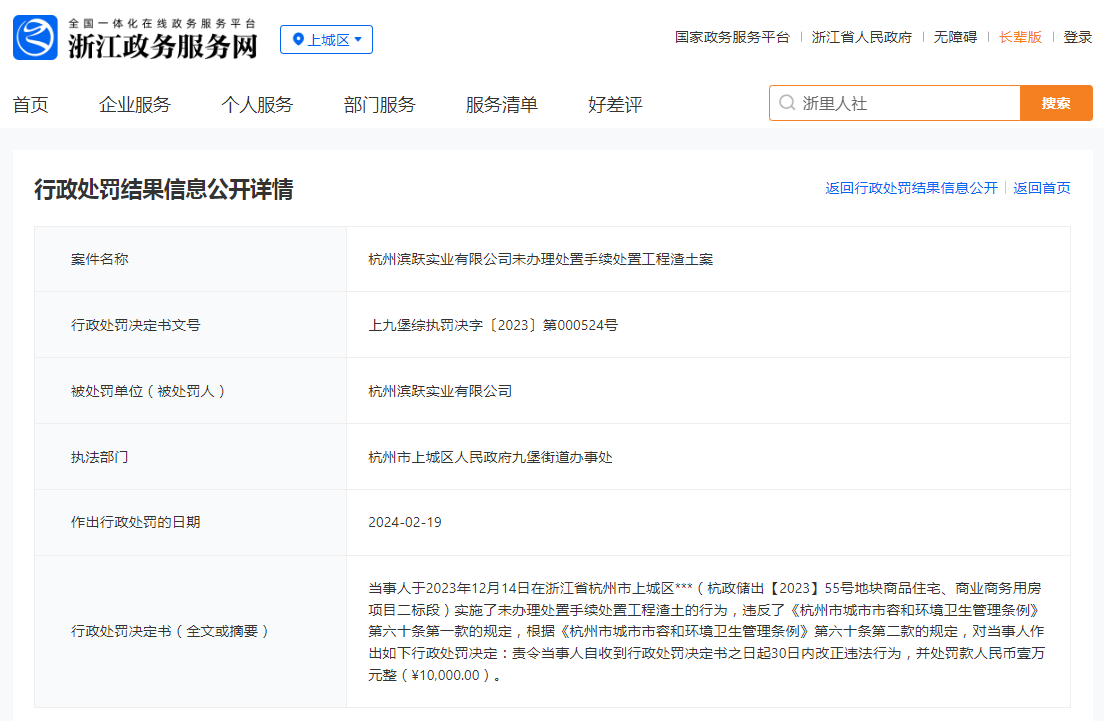Click the 行政处罚决定书文号 label cell
The width and height of the screenshot is (1104, 721).
[x=190, y=325]
